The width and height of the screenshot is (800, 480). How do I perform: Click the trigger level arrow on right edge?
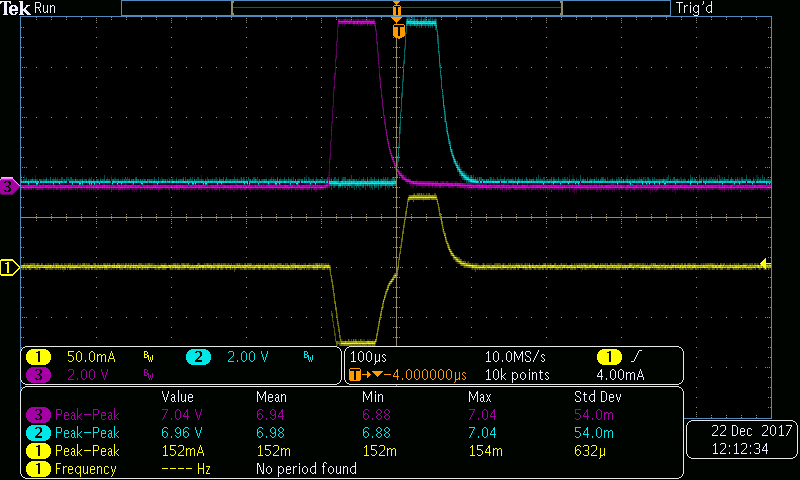click(765, 264)
